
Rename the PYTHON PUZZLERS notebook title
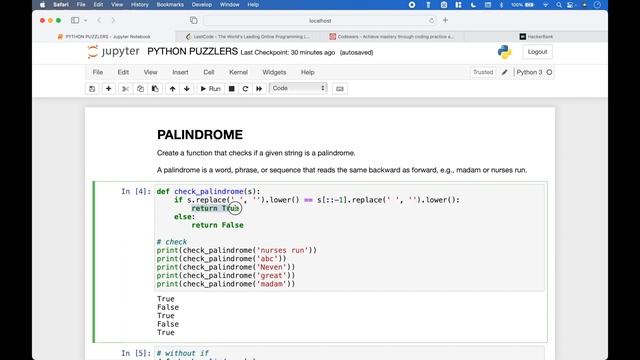pos(192,51)
